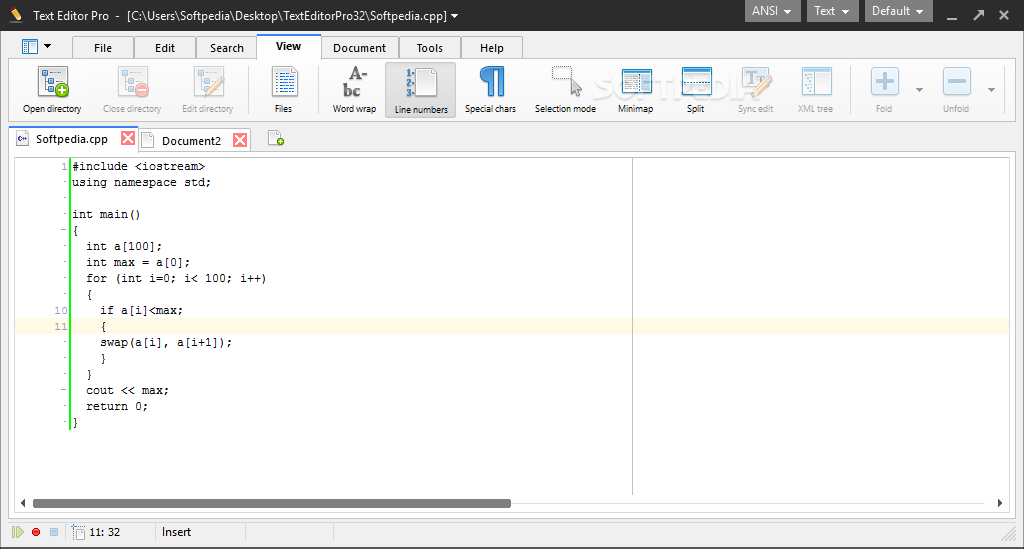Click the scroll right arrow
The image size is (1024, 549).
click(999, 503)
